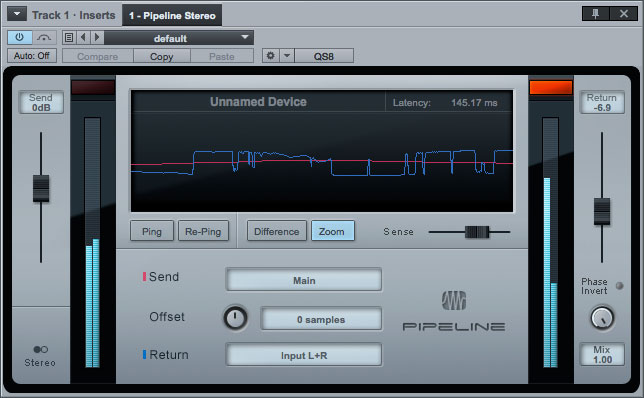Viewport: 644px width, 398px height.
Task: Expand the arrow next to the gear
Action: 287,55
